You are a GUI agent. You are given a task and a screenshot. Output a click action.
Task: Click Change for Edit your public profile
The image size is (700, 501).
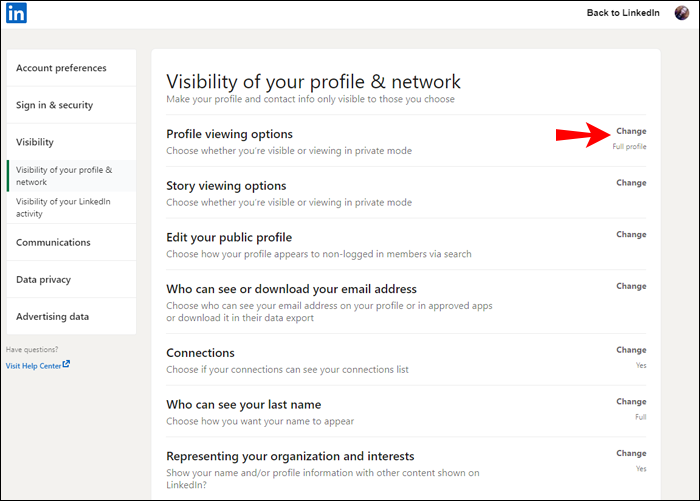[x=631, y=235]
